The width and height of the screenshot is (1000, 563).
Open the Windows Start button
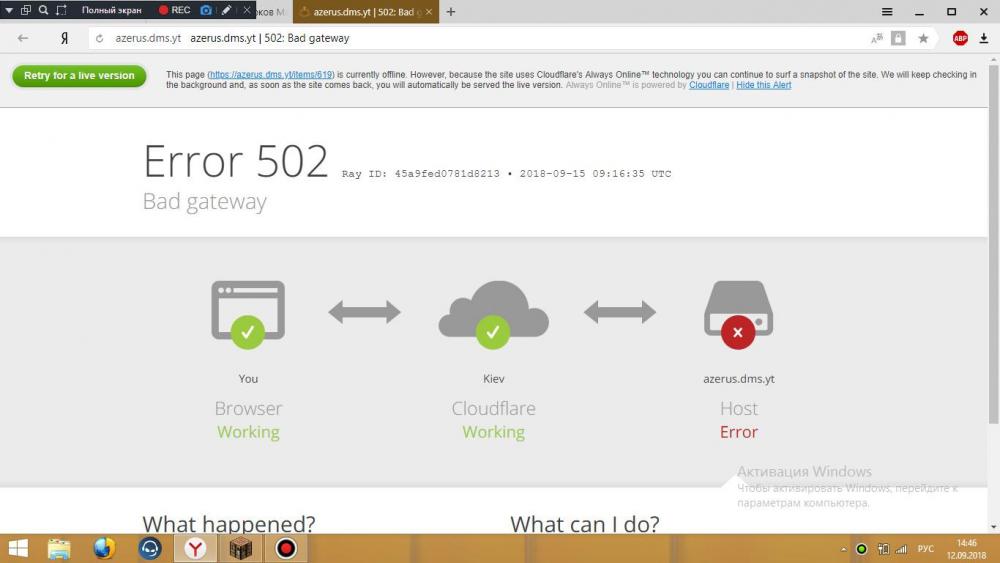tap(18, 548)
